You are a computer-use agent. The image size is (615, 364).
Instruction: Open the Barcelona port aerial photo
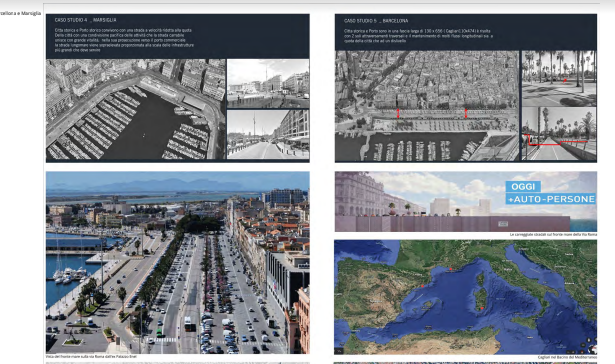[427, 106]
